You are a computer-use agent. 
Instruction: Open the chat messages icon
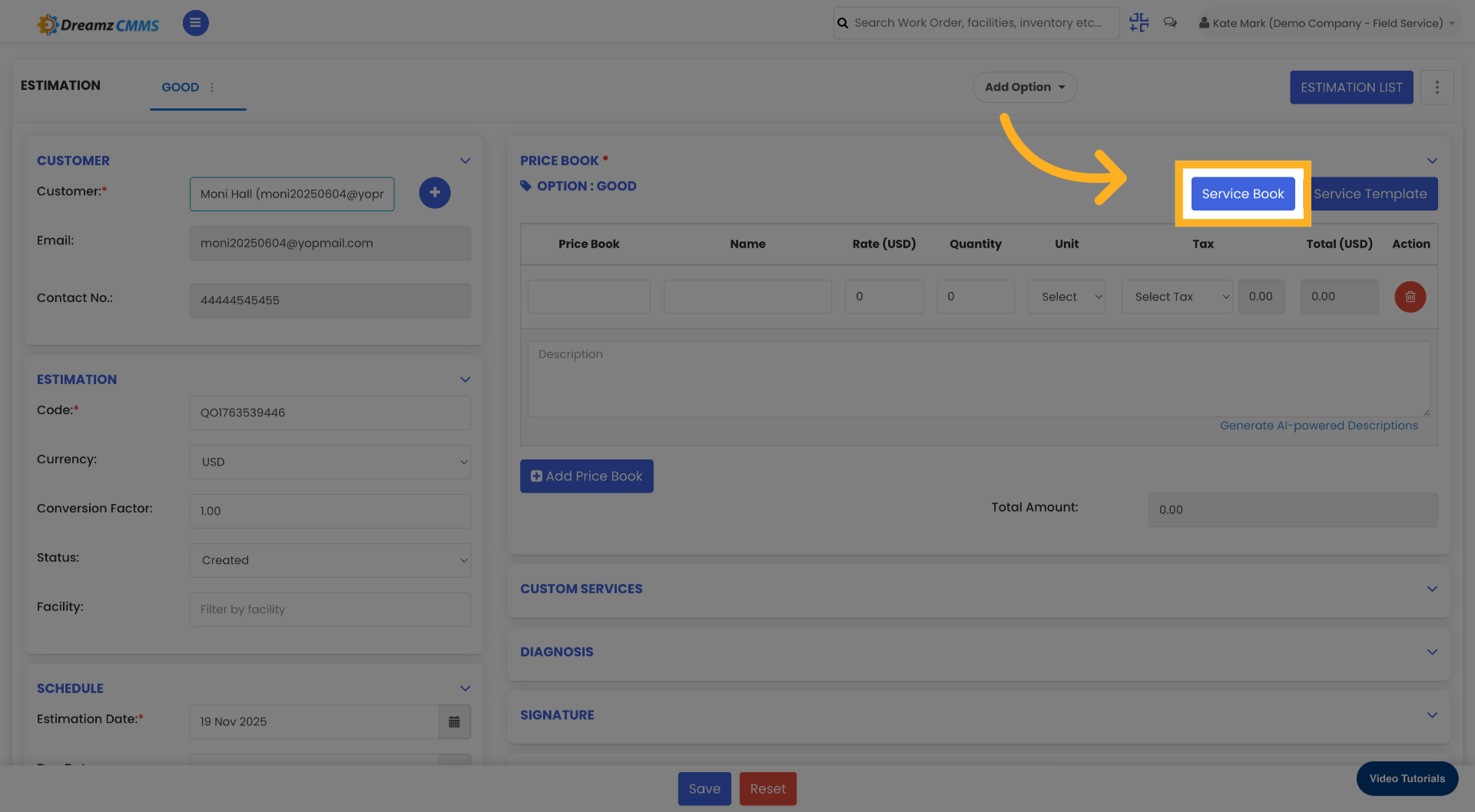pos(1170,22)
